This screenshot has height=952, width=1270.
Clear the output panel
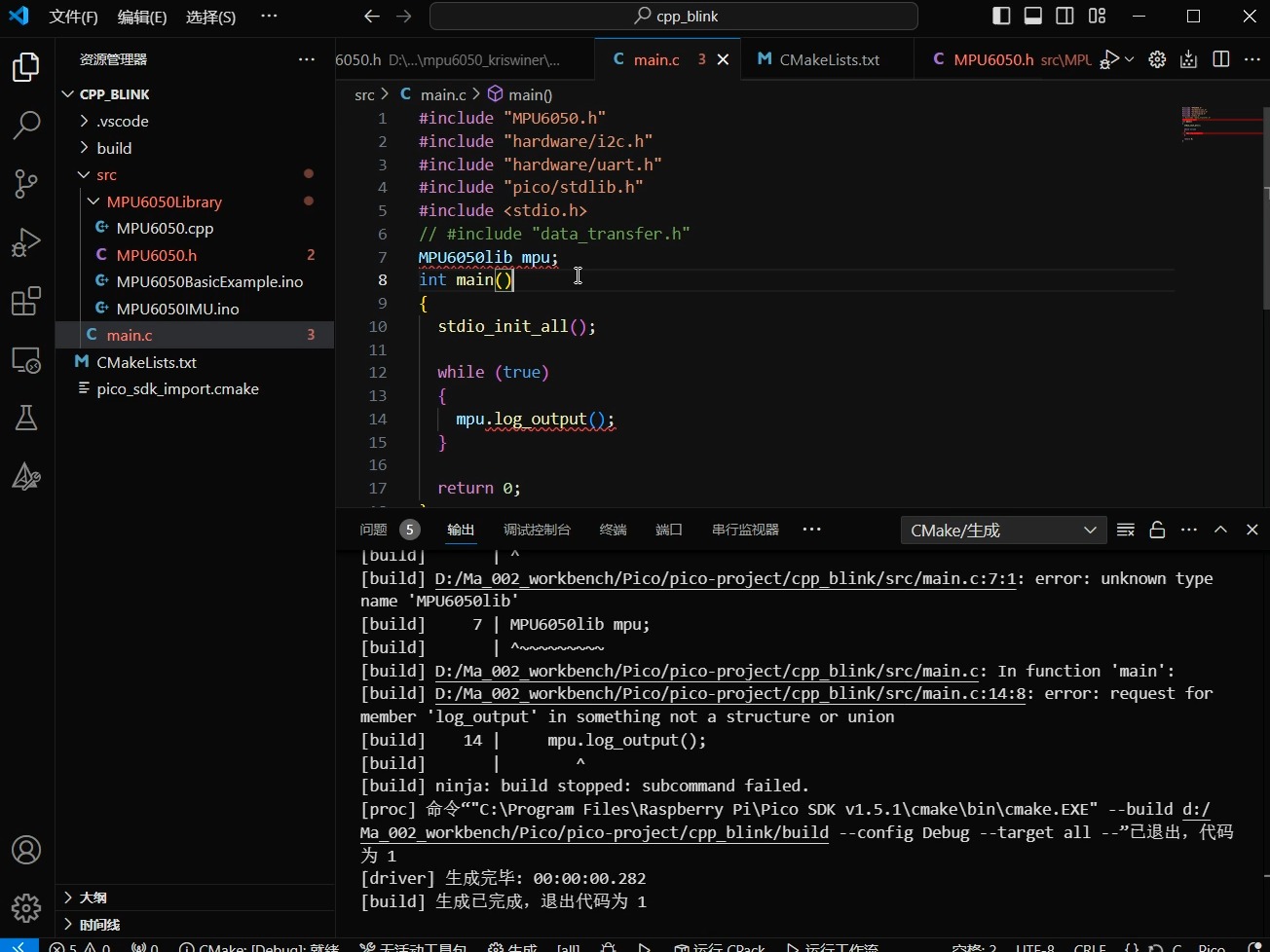tap(1126, 530)
